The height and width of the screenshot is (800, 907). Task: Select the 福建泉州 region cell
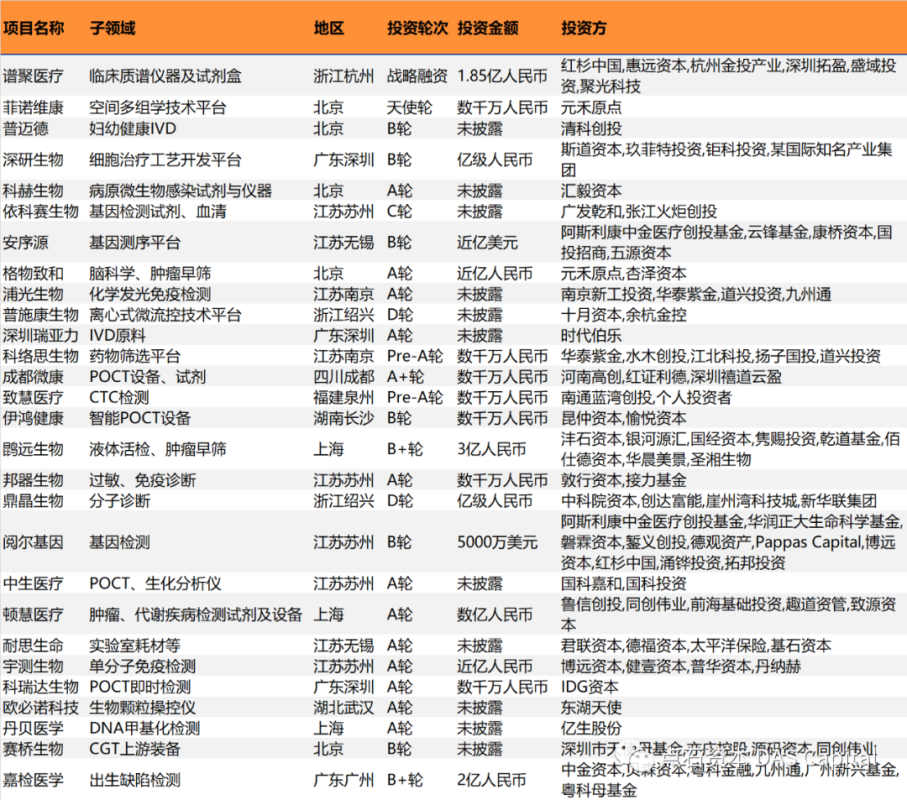[344, 398]
